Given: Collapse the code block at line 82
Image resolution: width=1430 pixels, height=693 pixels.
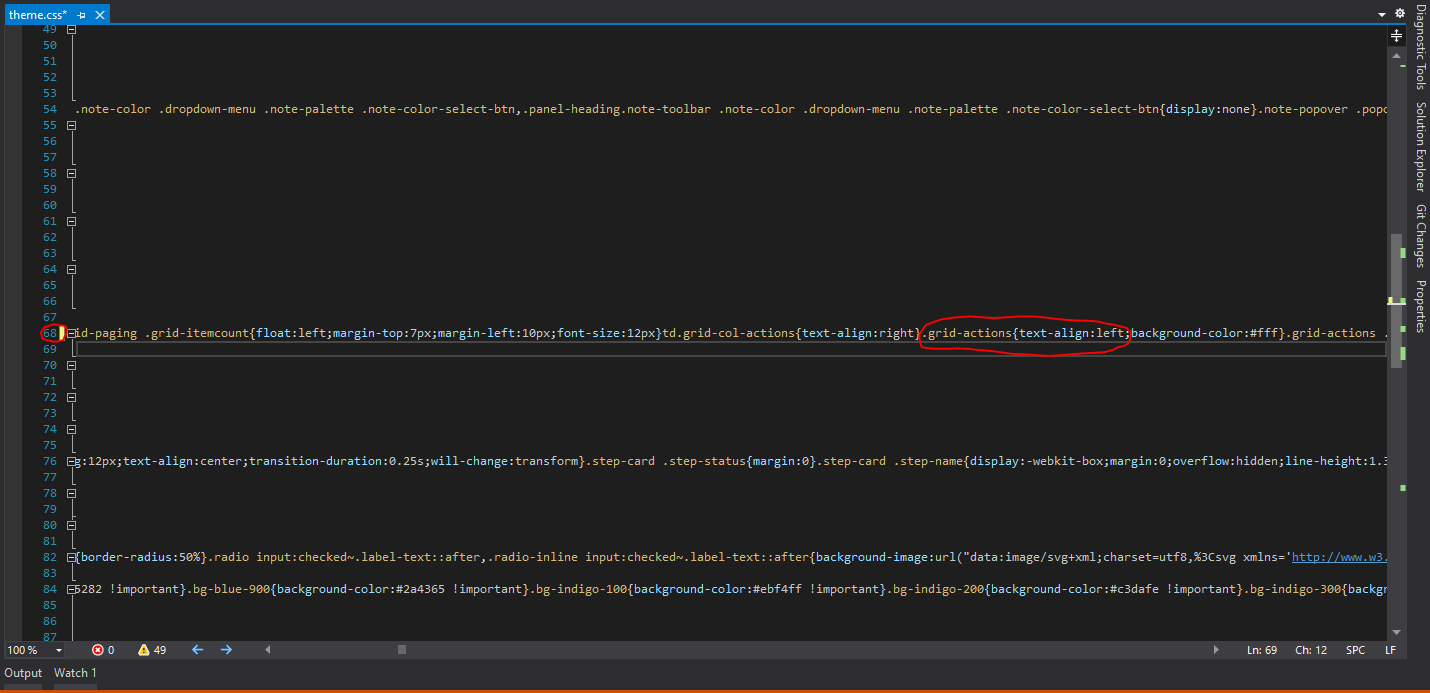Looking at the screenshot, I should click(x=71, y=557).
